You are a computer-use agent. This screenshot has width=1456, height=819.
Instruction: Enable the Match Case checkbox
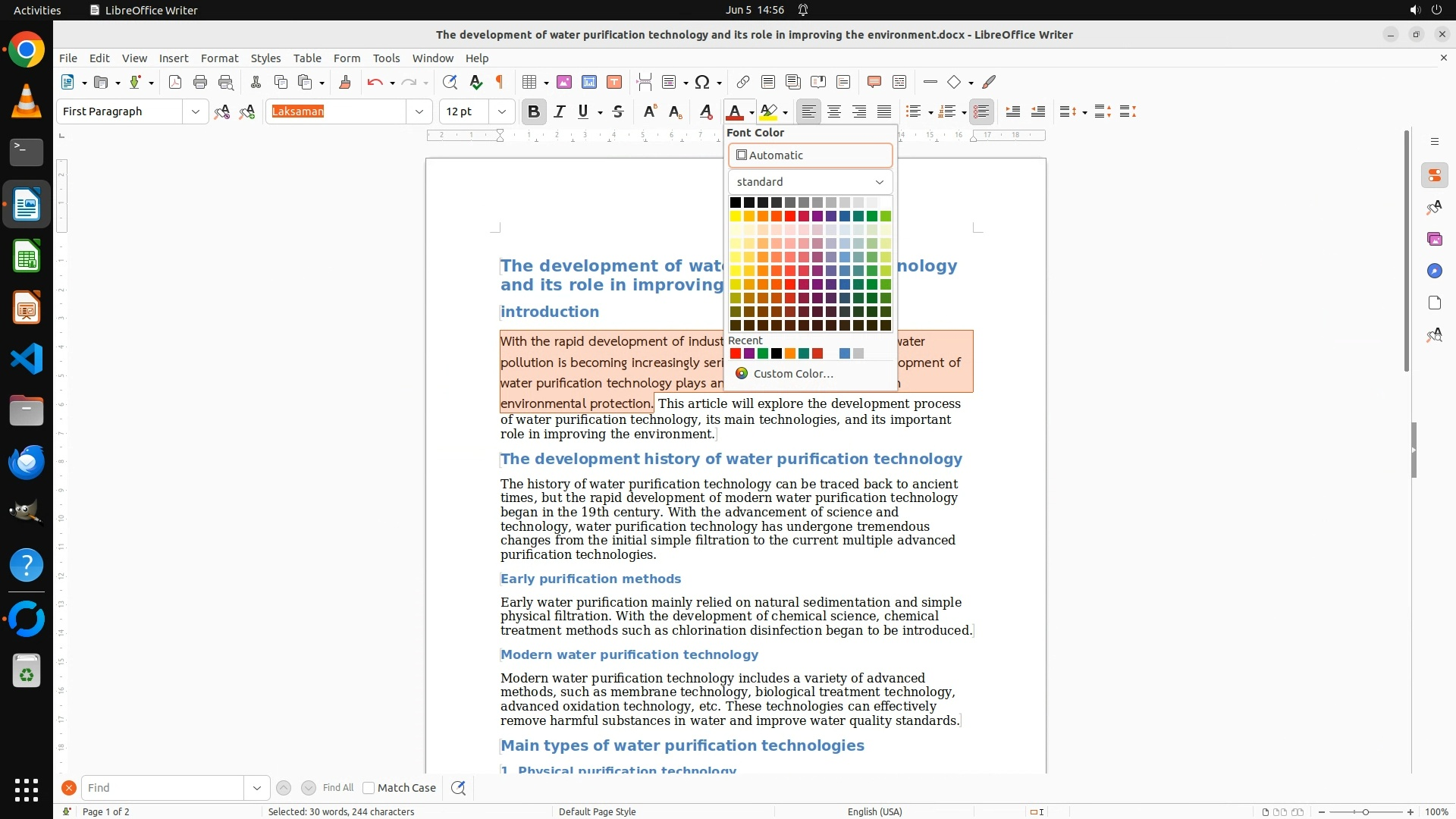369,788
